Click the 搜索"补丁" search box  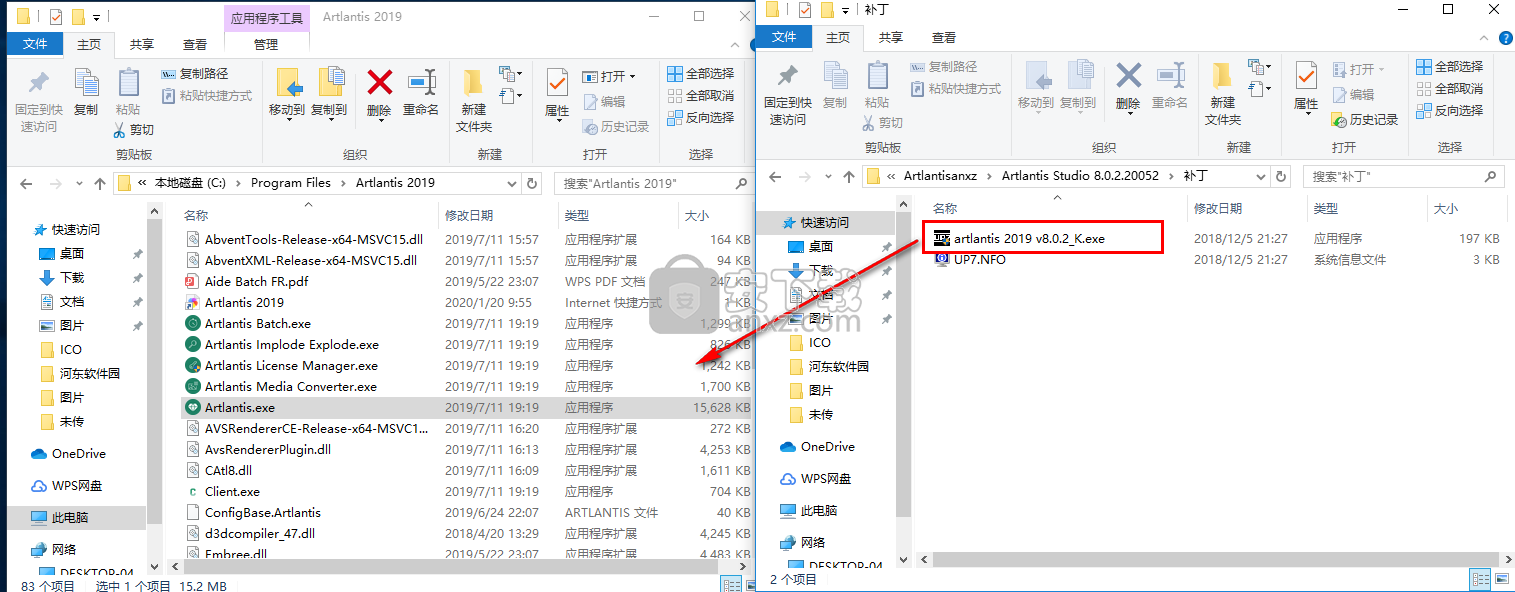[x=1404, y=176]
